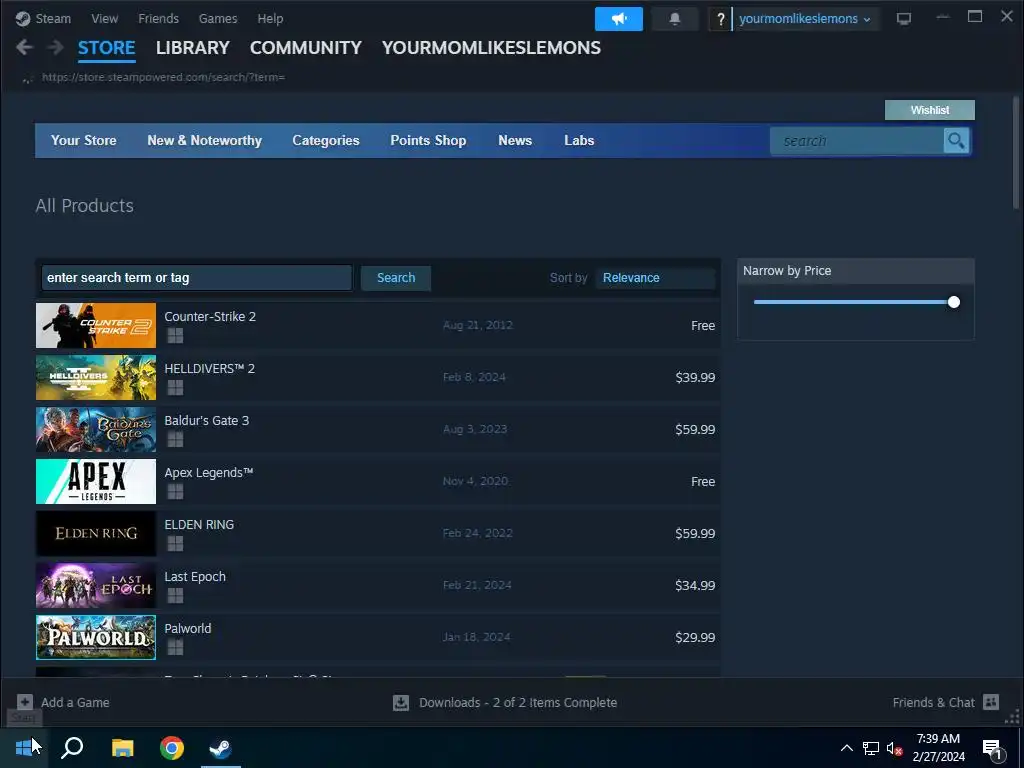Open the notifications bell
1024x768 pixels.
coord(675,19)
